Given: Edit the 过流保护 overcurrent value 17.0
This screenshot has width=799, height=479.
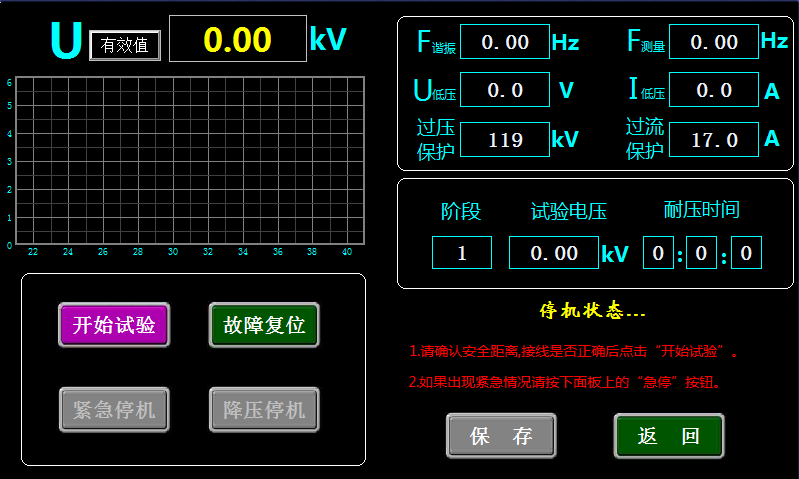Looking at the screenshot, I should [x=714, y=139].
